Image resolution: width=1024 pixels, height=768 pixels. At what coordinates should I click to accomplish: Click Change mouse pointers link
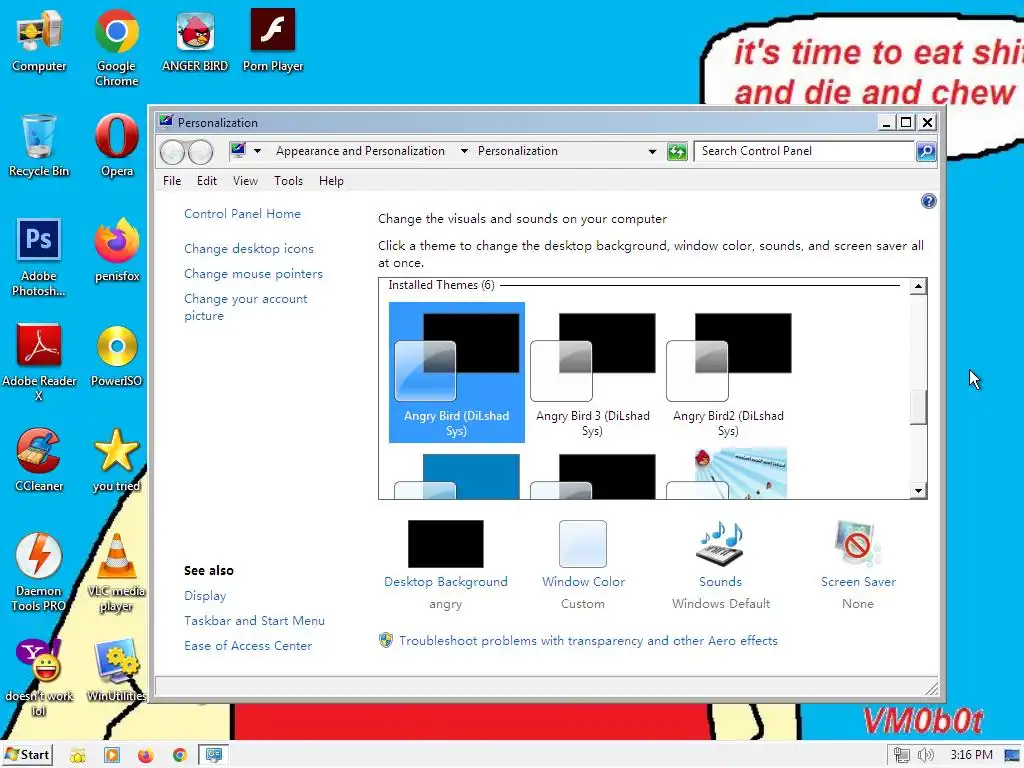click(253, 274)
